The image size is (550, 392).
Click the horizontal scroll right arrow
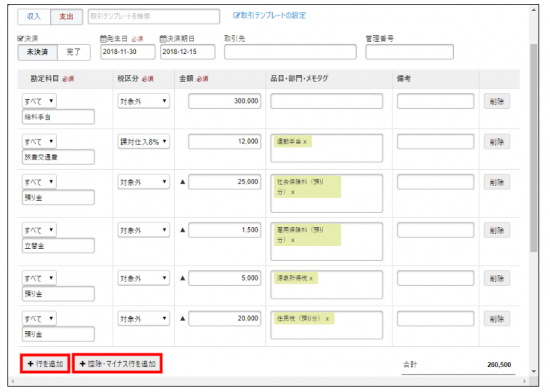(525, 381)
